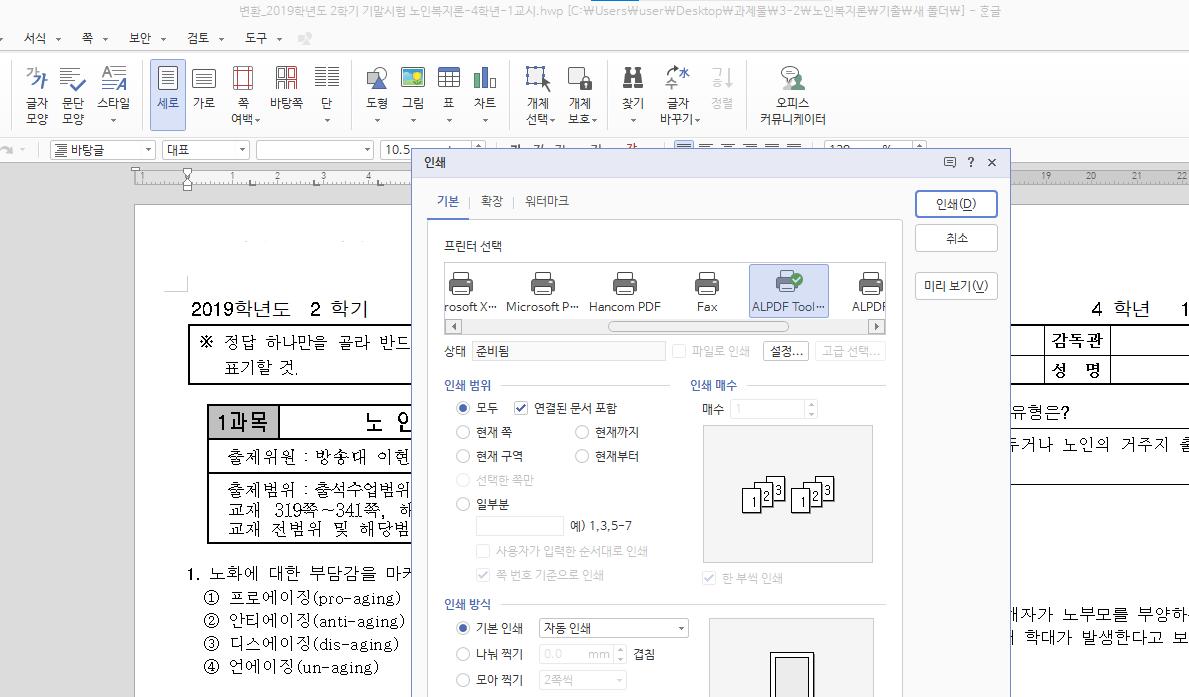Open the 도구 menu
This screenshot has height=697, width=1189.
point(256,38)
